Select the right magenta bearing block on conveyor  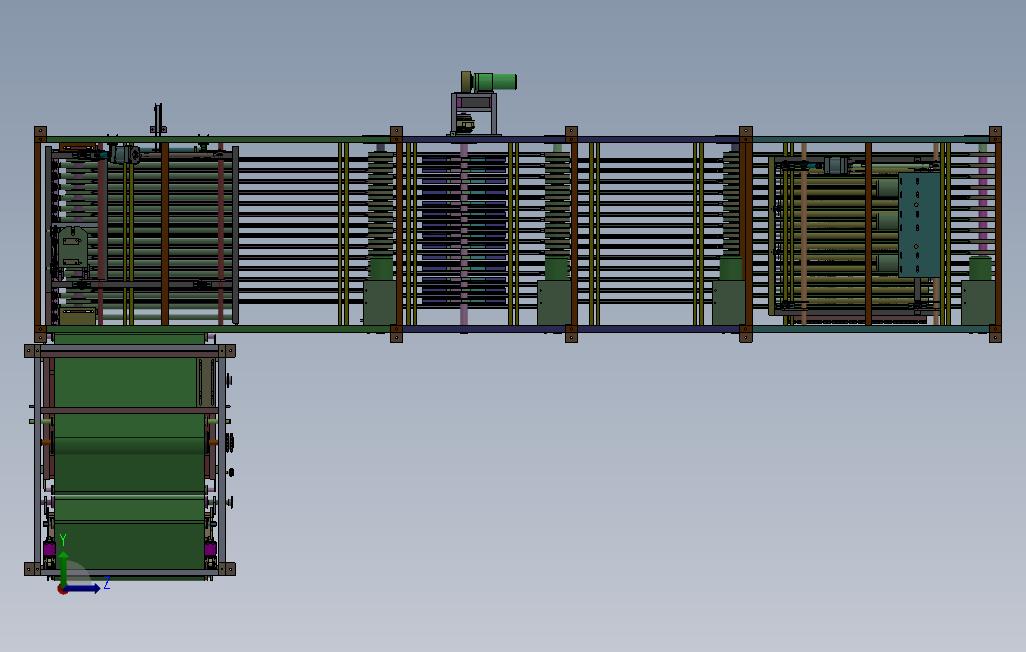[x=210, y=549]
